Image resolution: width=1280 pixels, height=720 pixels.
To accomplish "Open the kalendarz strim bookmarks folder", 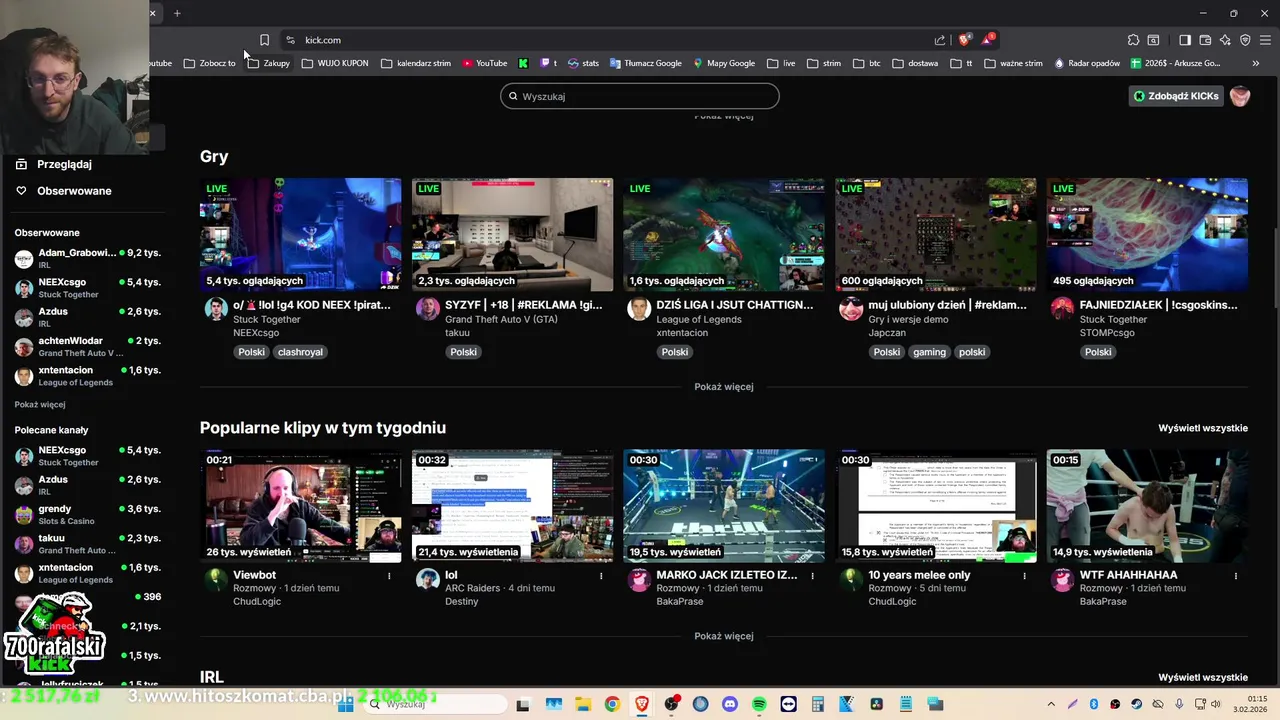I will pyautogui.click(x=416, y=63).
